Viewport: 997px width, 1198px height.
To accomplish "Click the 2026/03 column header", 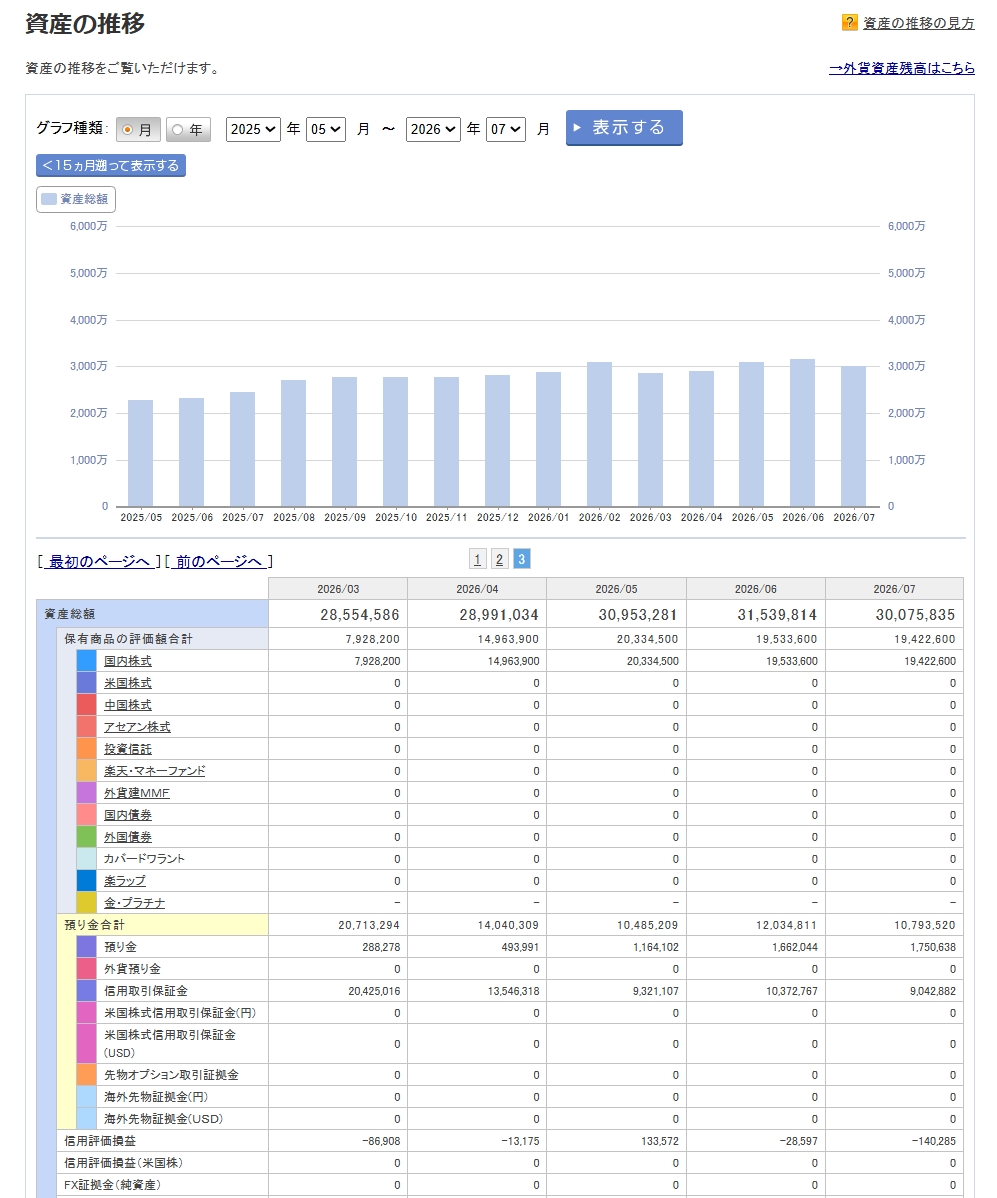I will 338,589.
